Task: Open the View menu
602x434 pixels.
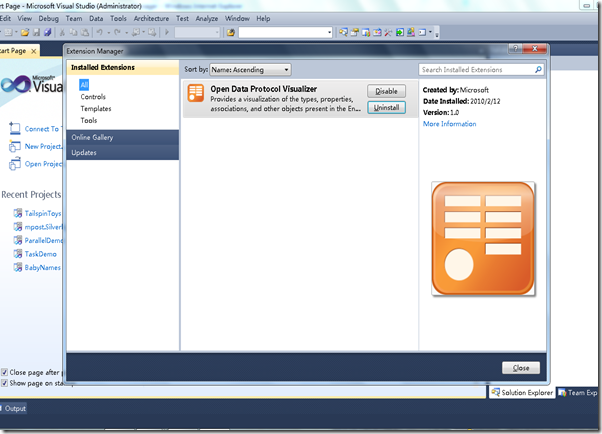Action: coord(25,18)
